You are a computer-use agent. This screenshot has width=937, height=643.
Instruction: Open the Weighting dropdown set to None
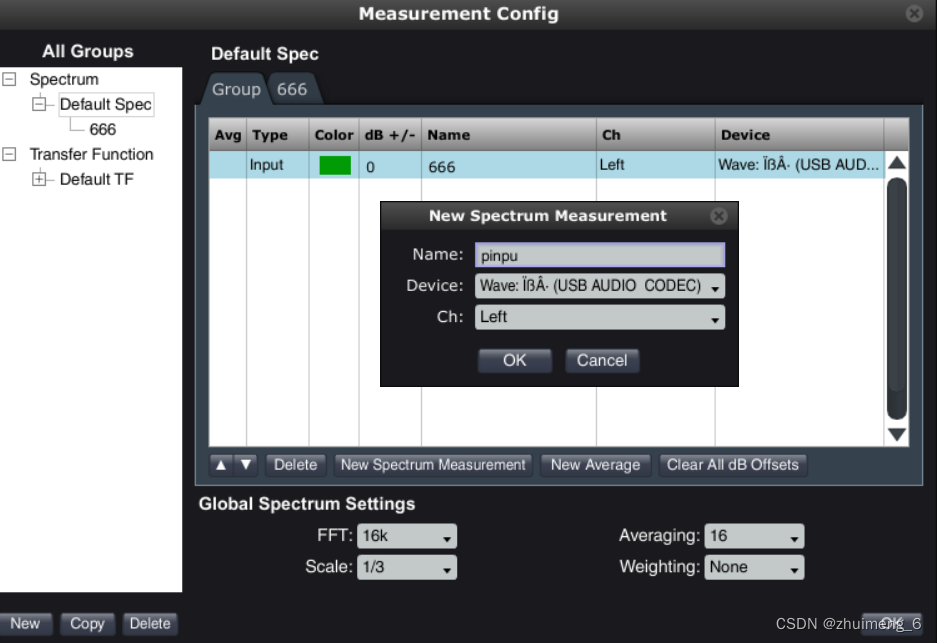[x=754, y=567]
